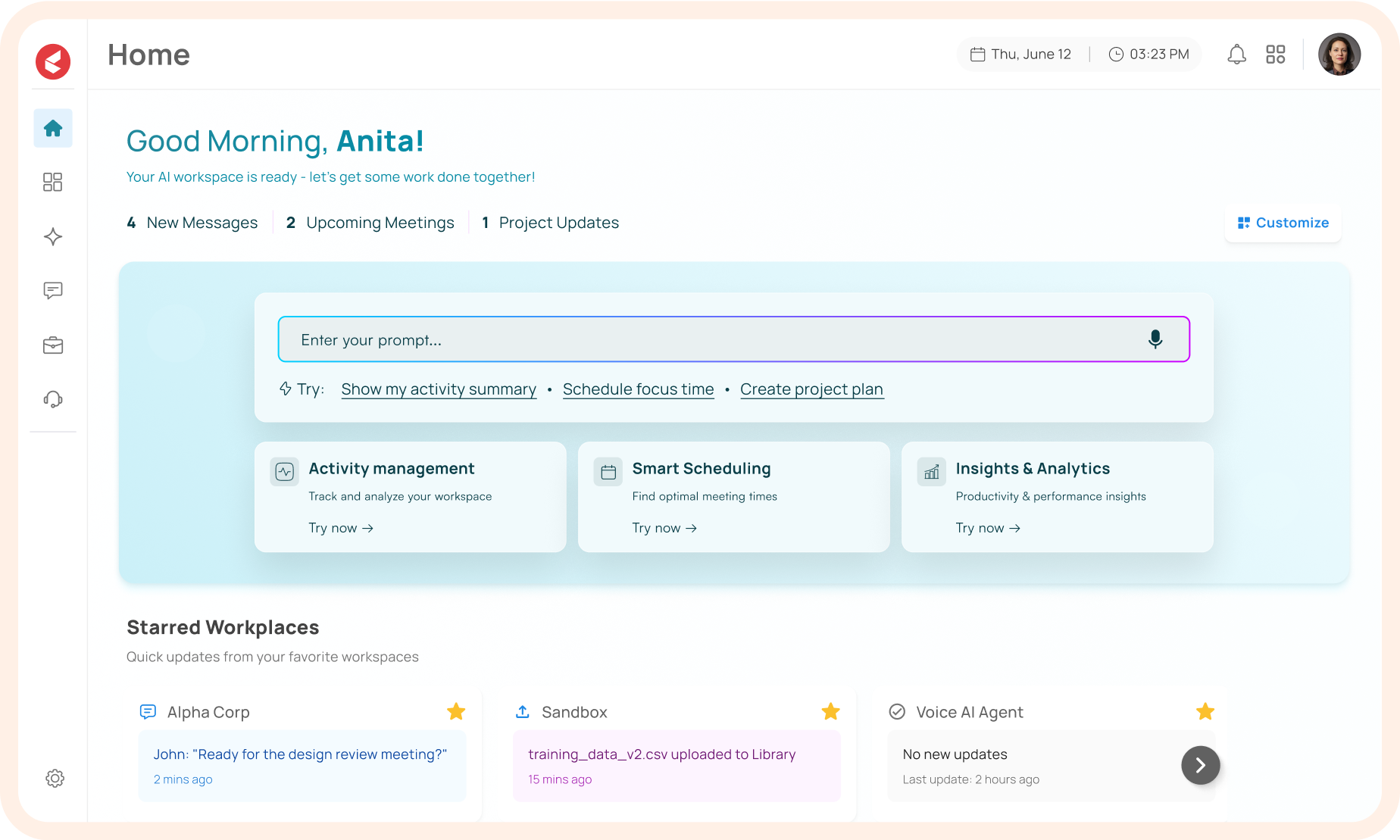This screenshot has height=840, width=1400.
Task: Click Try now under Activity management
Action: (x=341, y=528)
